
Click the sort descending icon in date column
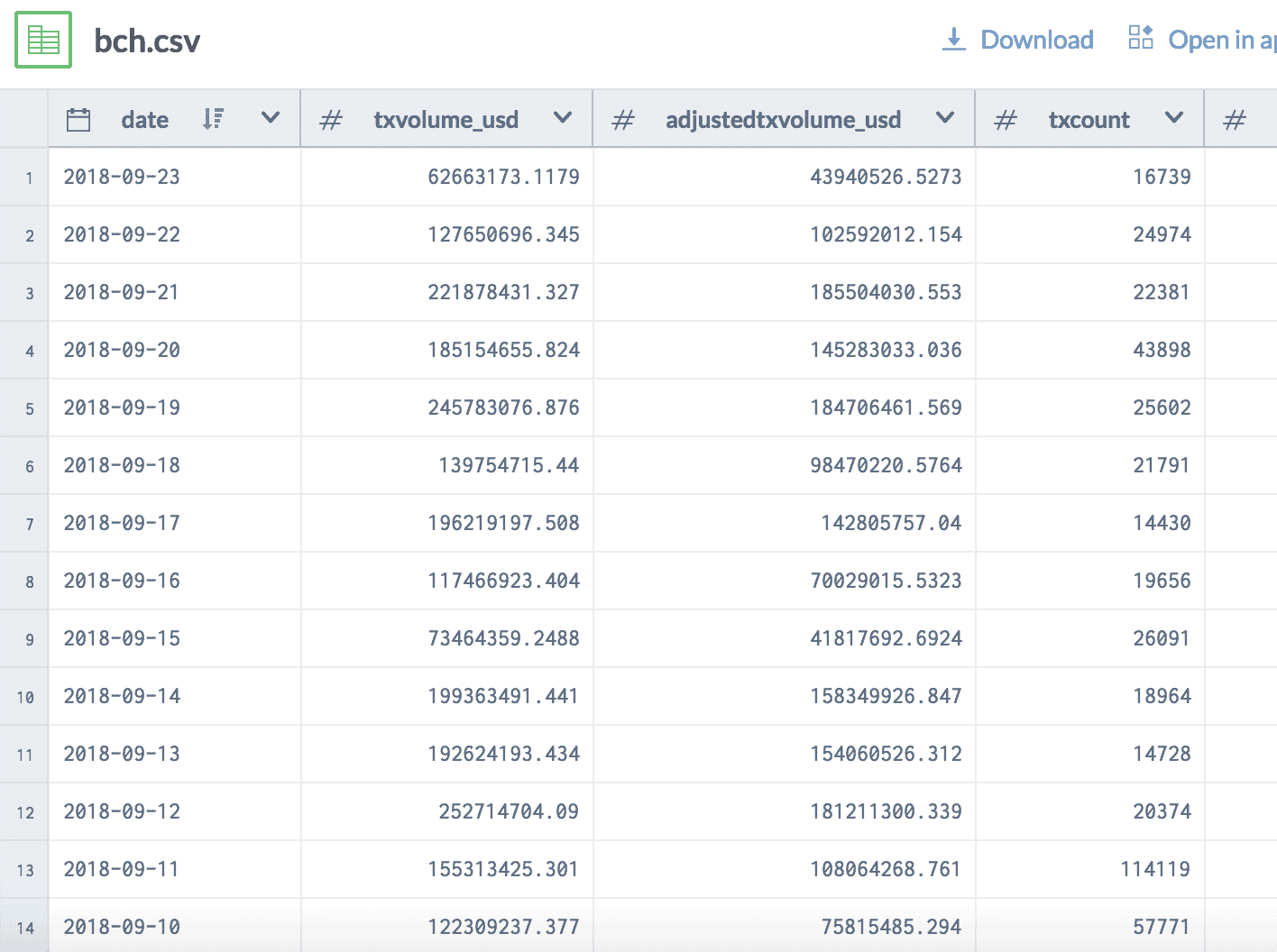[x=213, y=119]
